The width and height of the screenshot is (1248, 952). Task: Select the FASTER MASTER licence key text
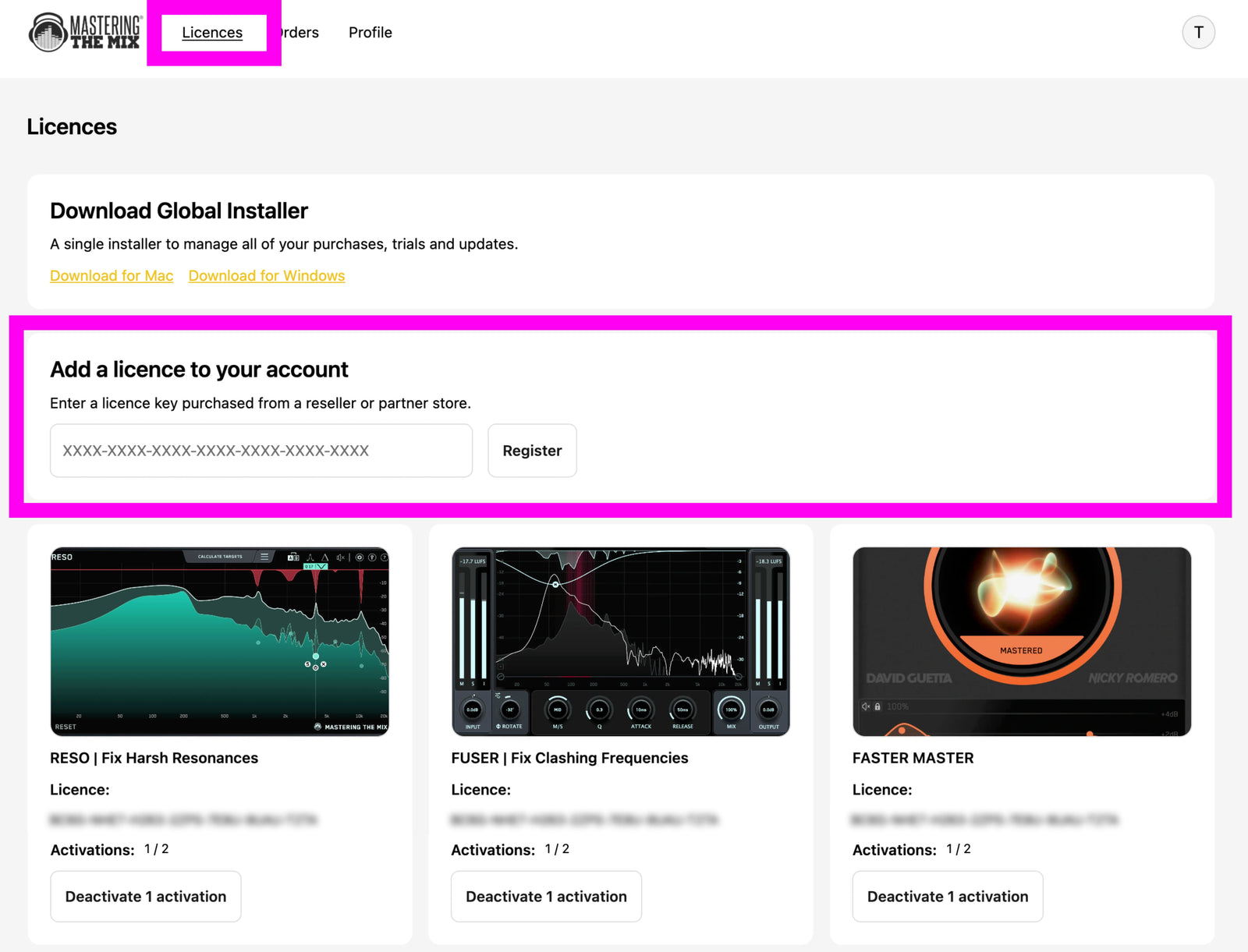point(985,820)
